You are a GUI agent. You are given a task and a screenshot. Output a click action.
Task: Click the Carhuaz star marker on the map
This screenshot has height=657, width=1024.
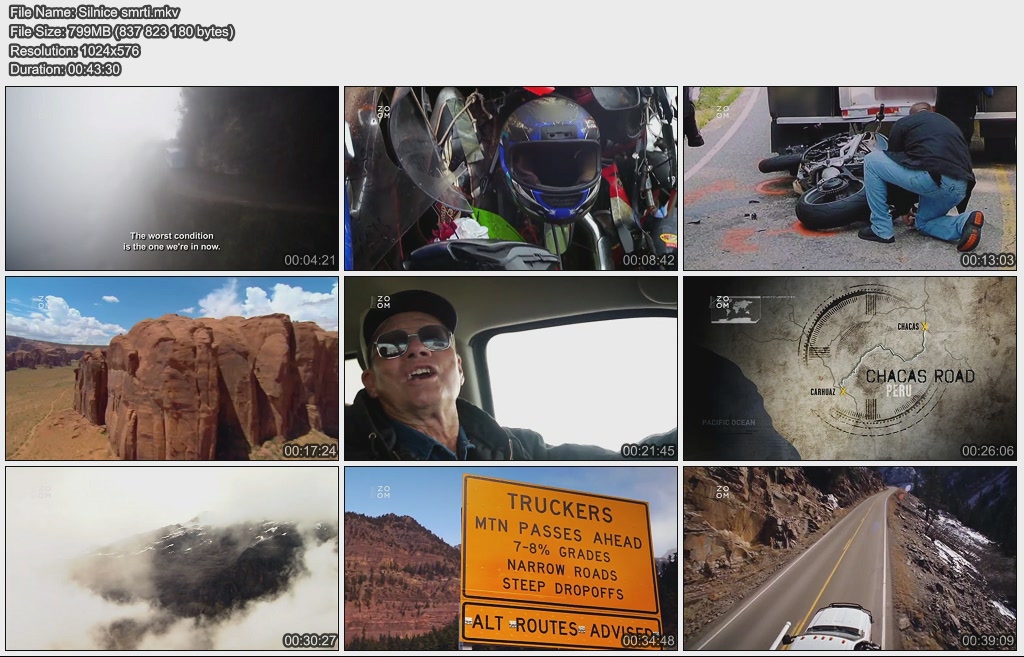[843, 391]
